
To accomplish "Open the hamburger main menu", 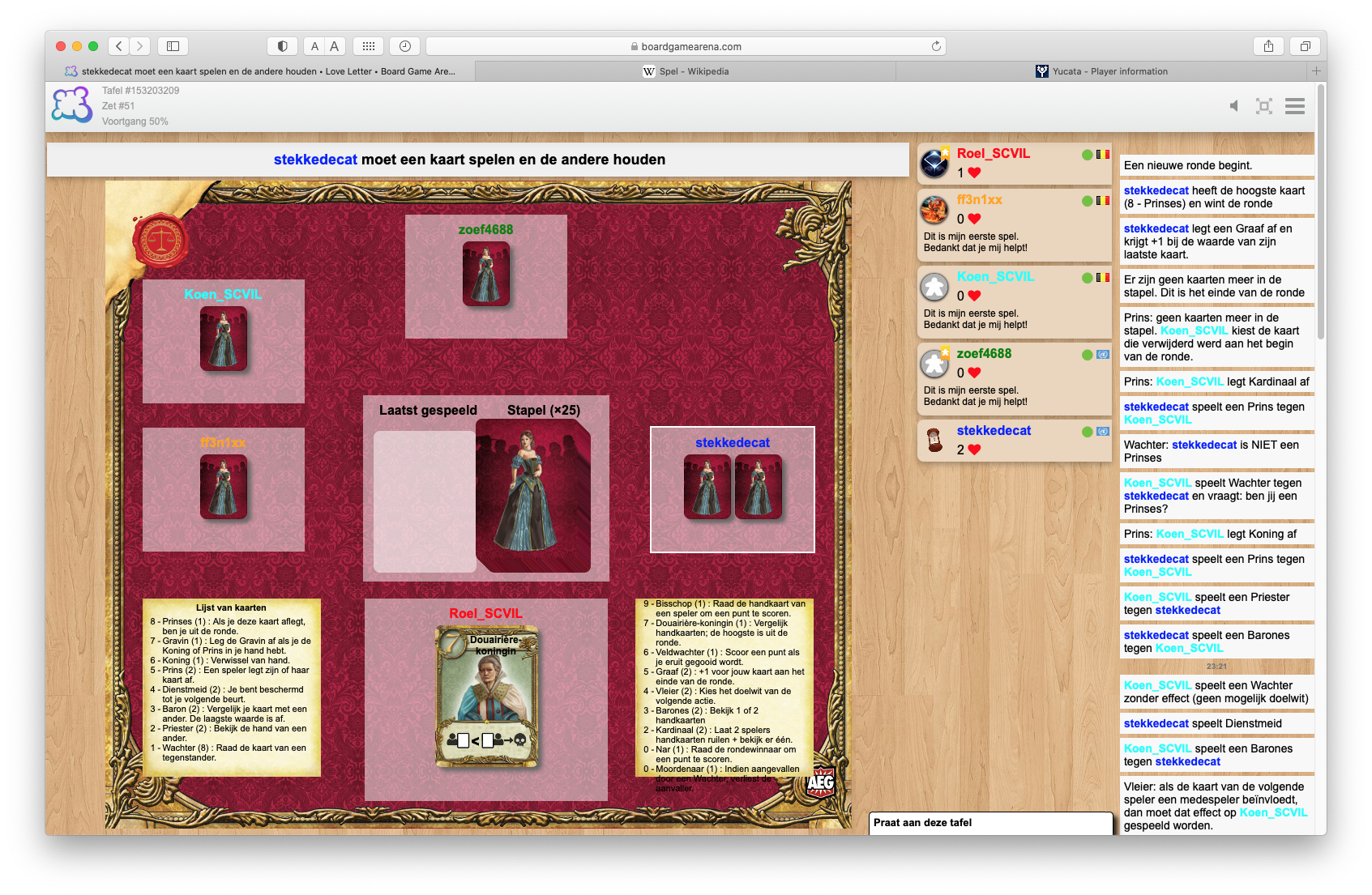I will point(1295,106).
